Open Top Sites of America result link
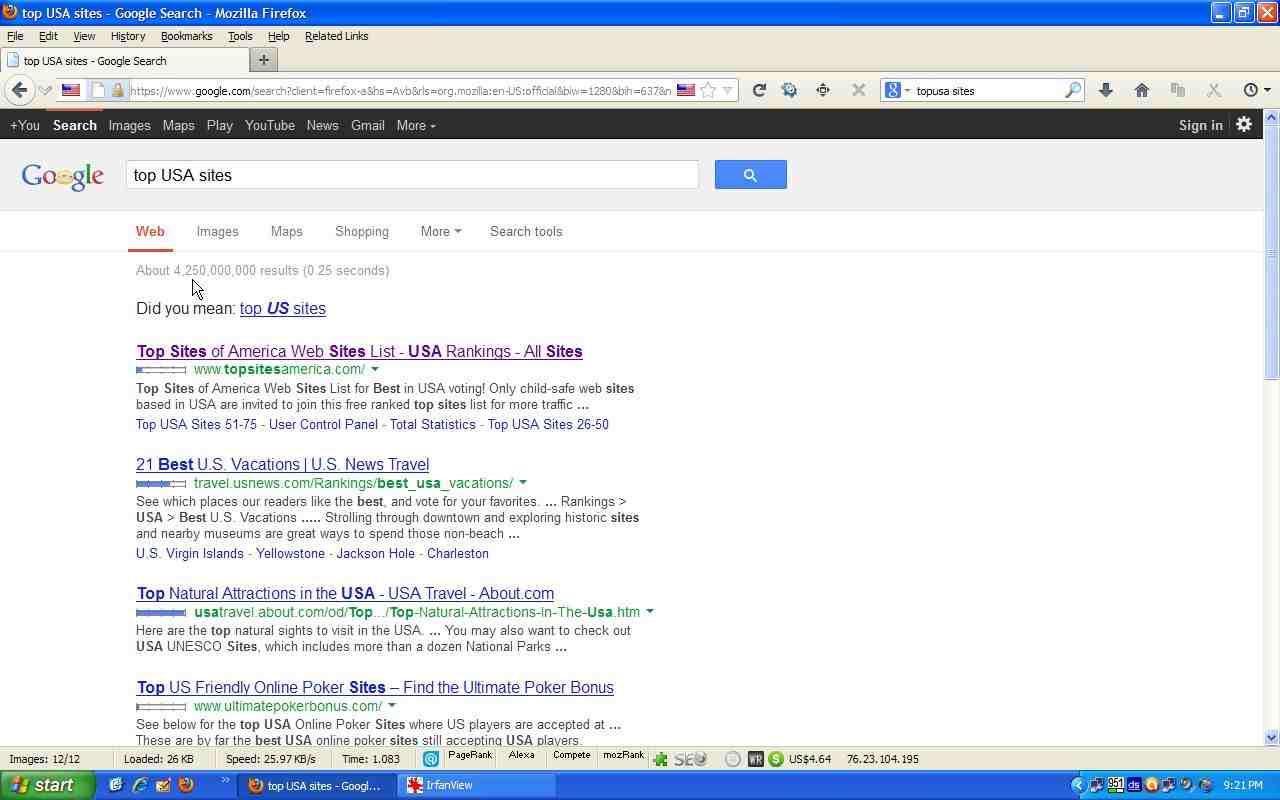The width and height of the screenshot is (1280, 800). point(360,351)
